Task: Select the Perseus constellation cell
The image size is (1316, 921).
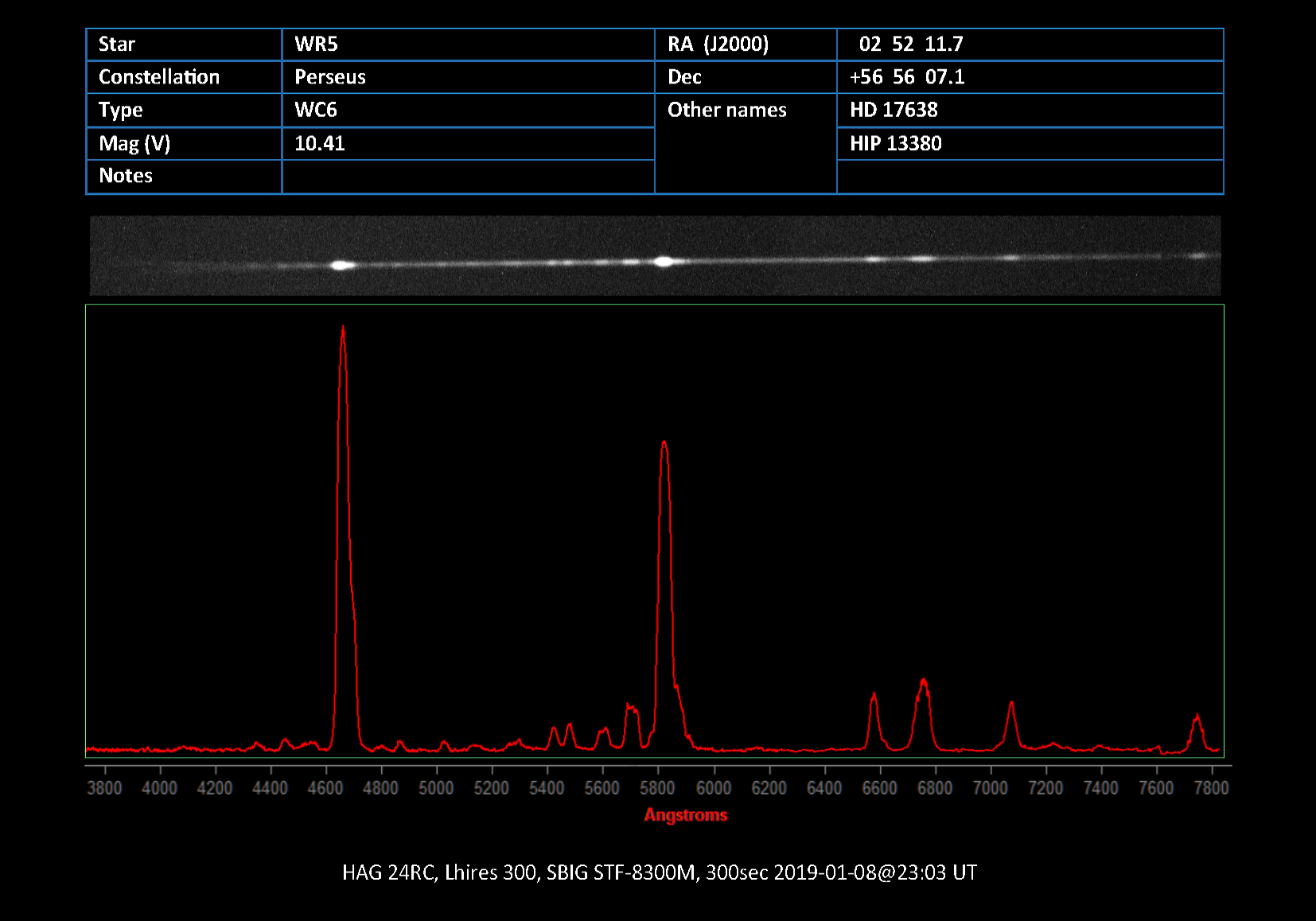Action: pos(329,77)
